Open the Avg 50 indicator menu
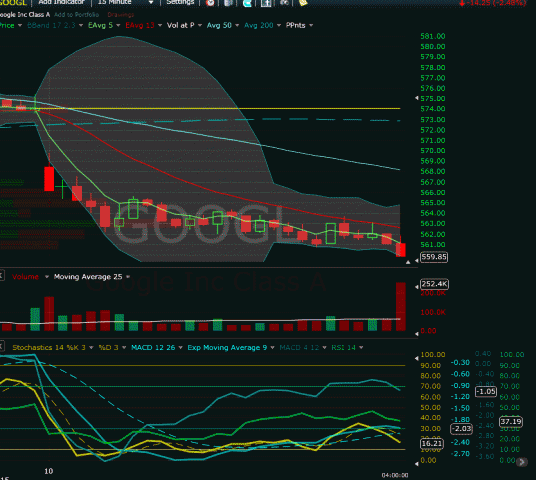The height and width of the screenshot is (480, 536). tap(219, 25)
